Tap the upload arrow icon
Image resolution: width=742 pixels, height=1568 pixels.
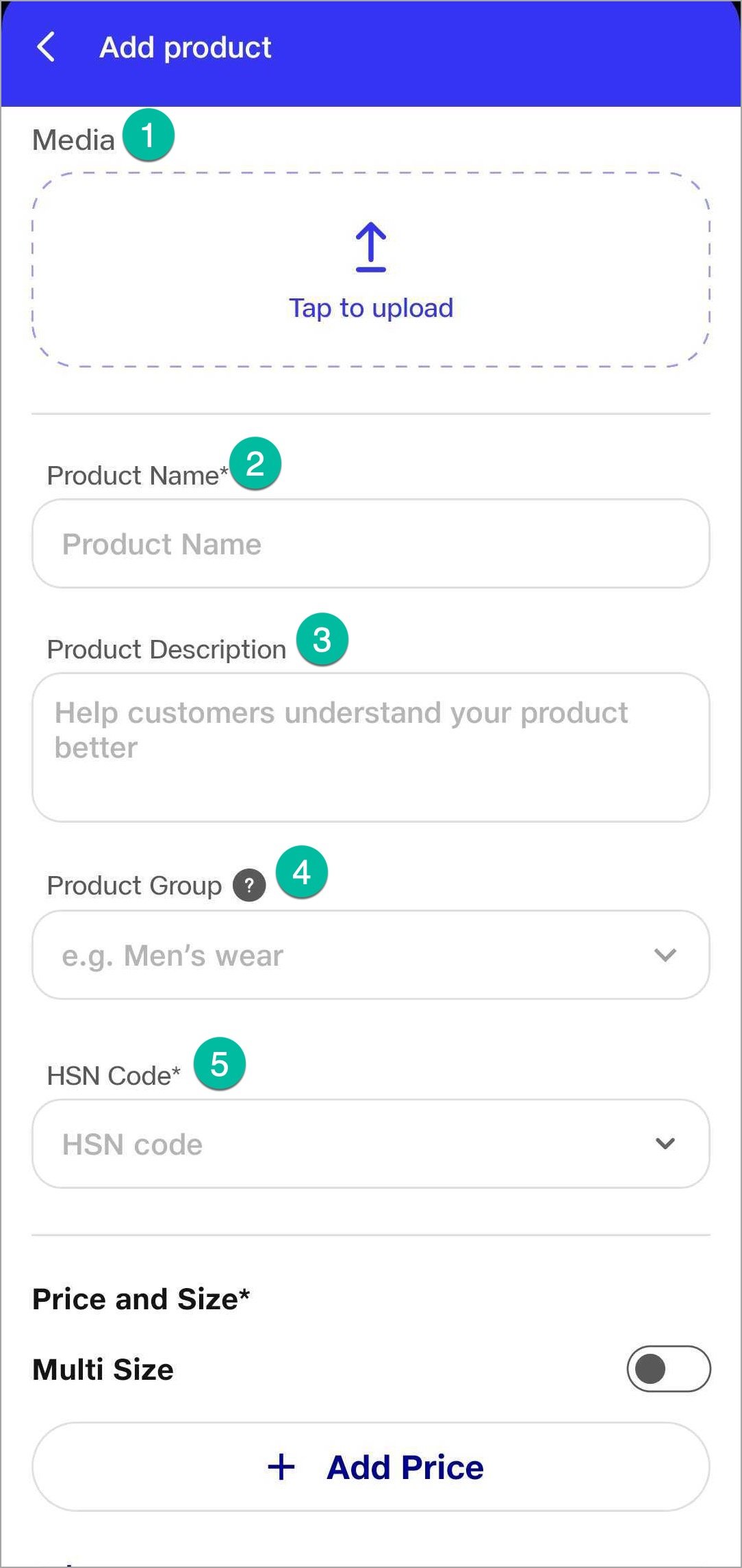tap(371, 247)
